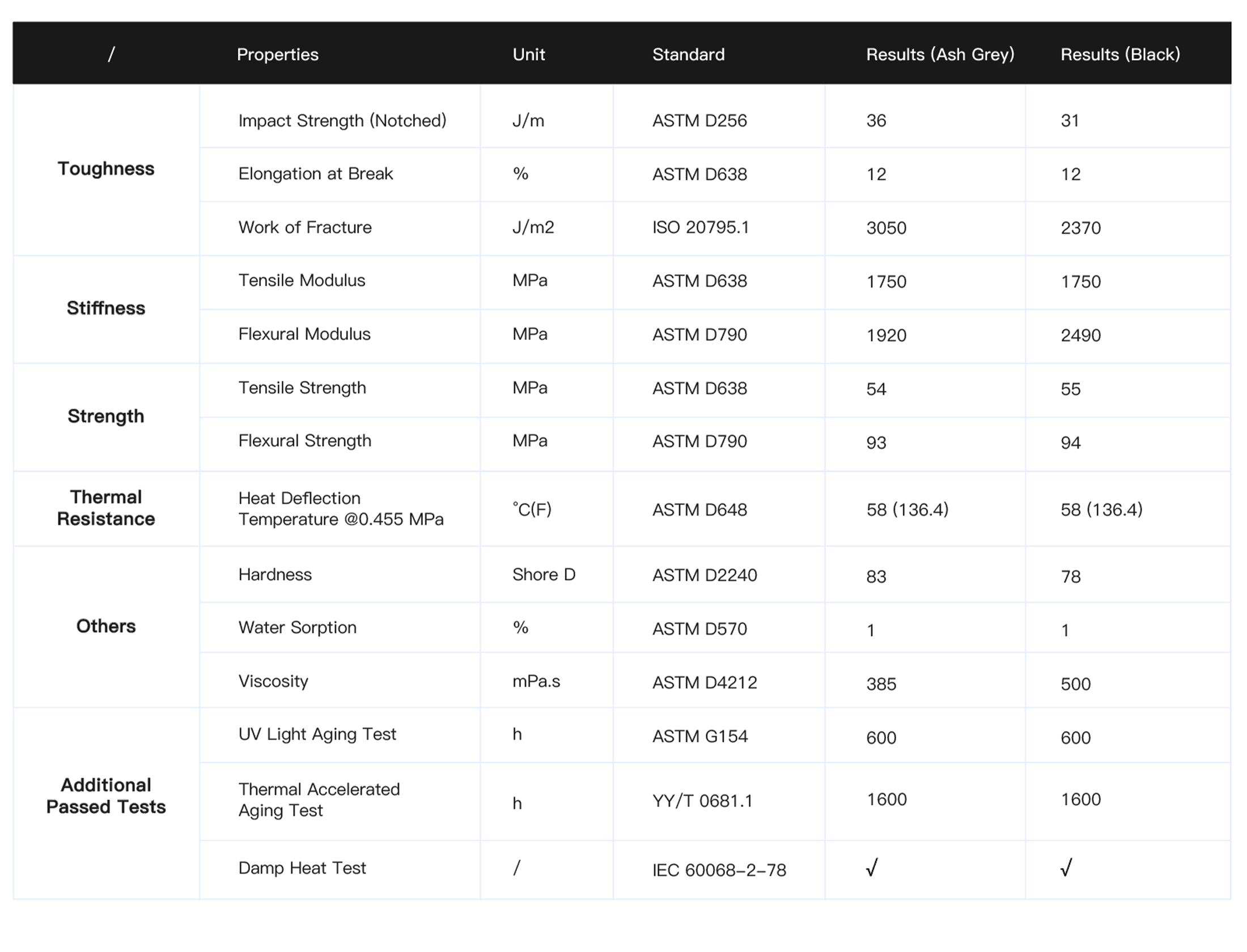This screenshot has height=952, width=1247.
Task: Click the Unit column header
Action: click(529, 54)
